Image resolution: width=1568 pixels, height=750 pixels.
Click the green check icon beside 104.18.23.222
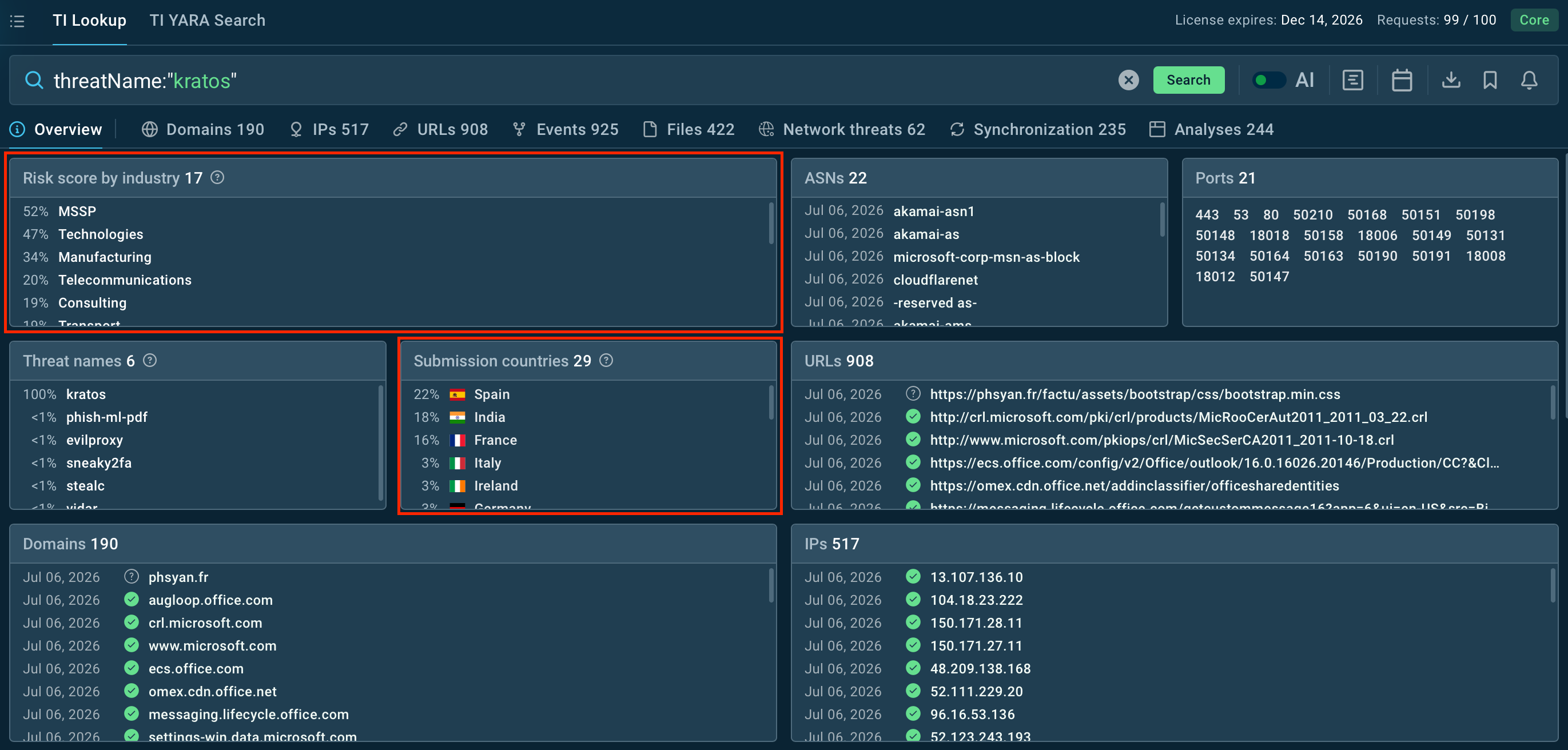[x=913, y=600]
